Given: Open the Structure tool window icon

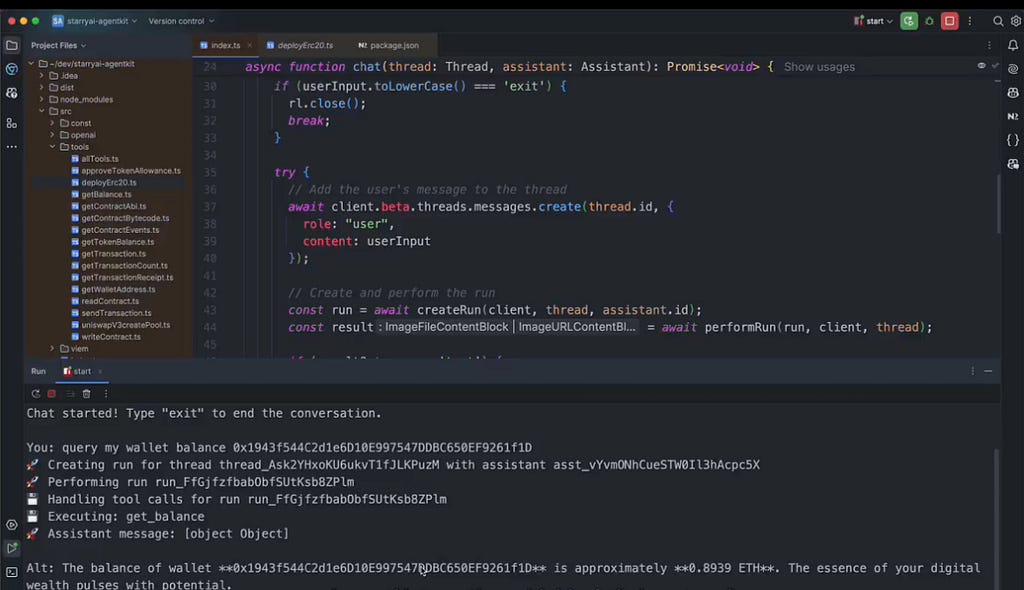Looking at the screenshot, I should (x=12, y=123).
